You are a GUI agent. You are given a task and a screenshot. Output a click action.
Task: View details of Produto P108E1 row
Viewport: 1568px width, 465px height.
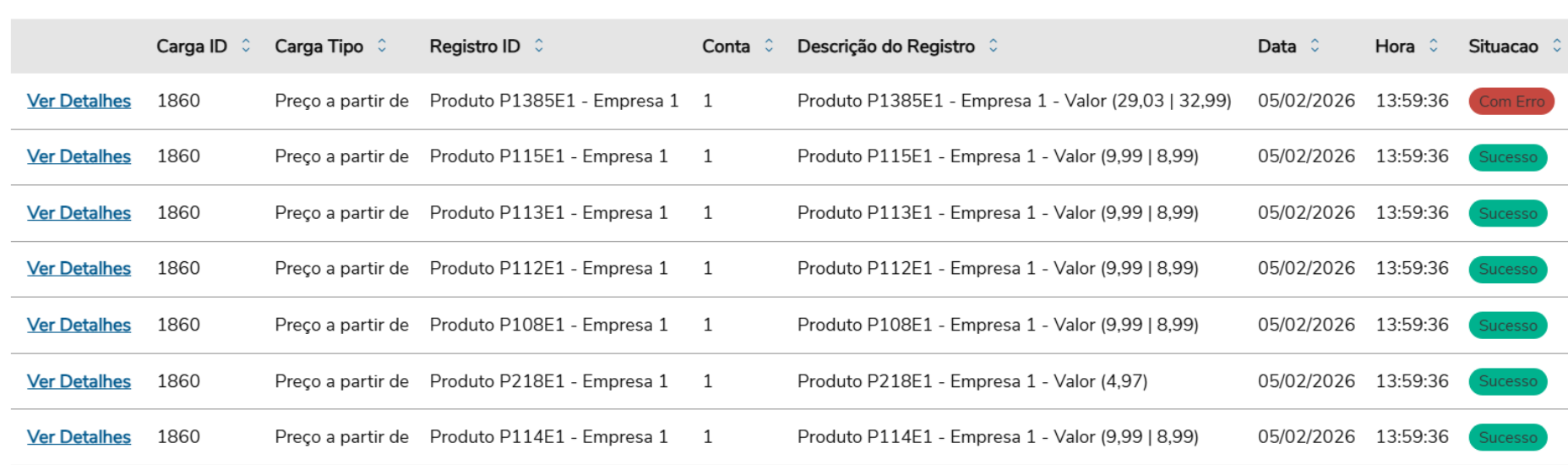tap(79, 325)
